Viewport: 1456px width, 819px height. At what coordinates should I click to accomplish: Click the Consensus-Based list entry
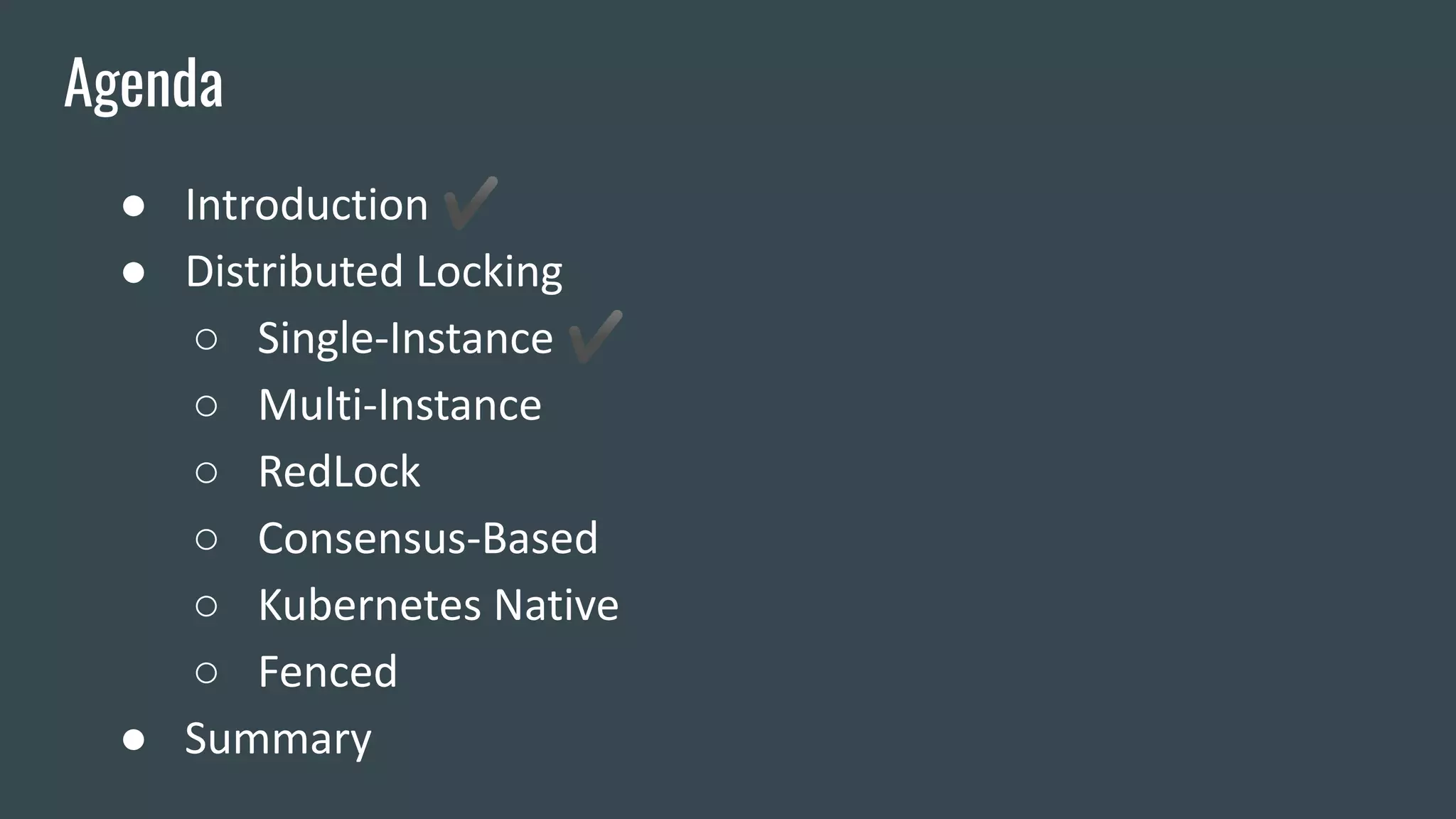(x=427, y=538)
